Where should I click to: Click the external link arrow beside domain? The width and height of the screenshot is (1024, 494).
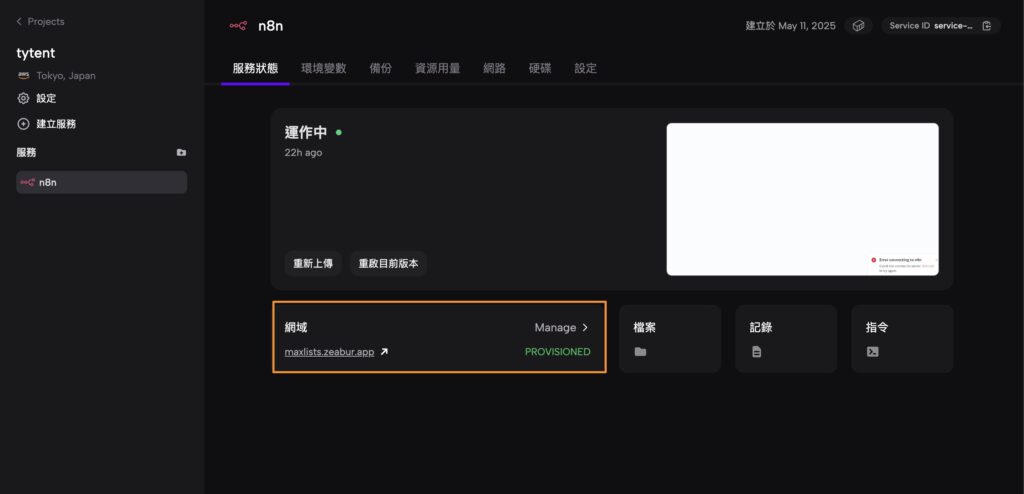tap(384, 352)
